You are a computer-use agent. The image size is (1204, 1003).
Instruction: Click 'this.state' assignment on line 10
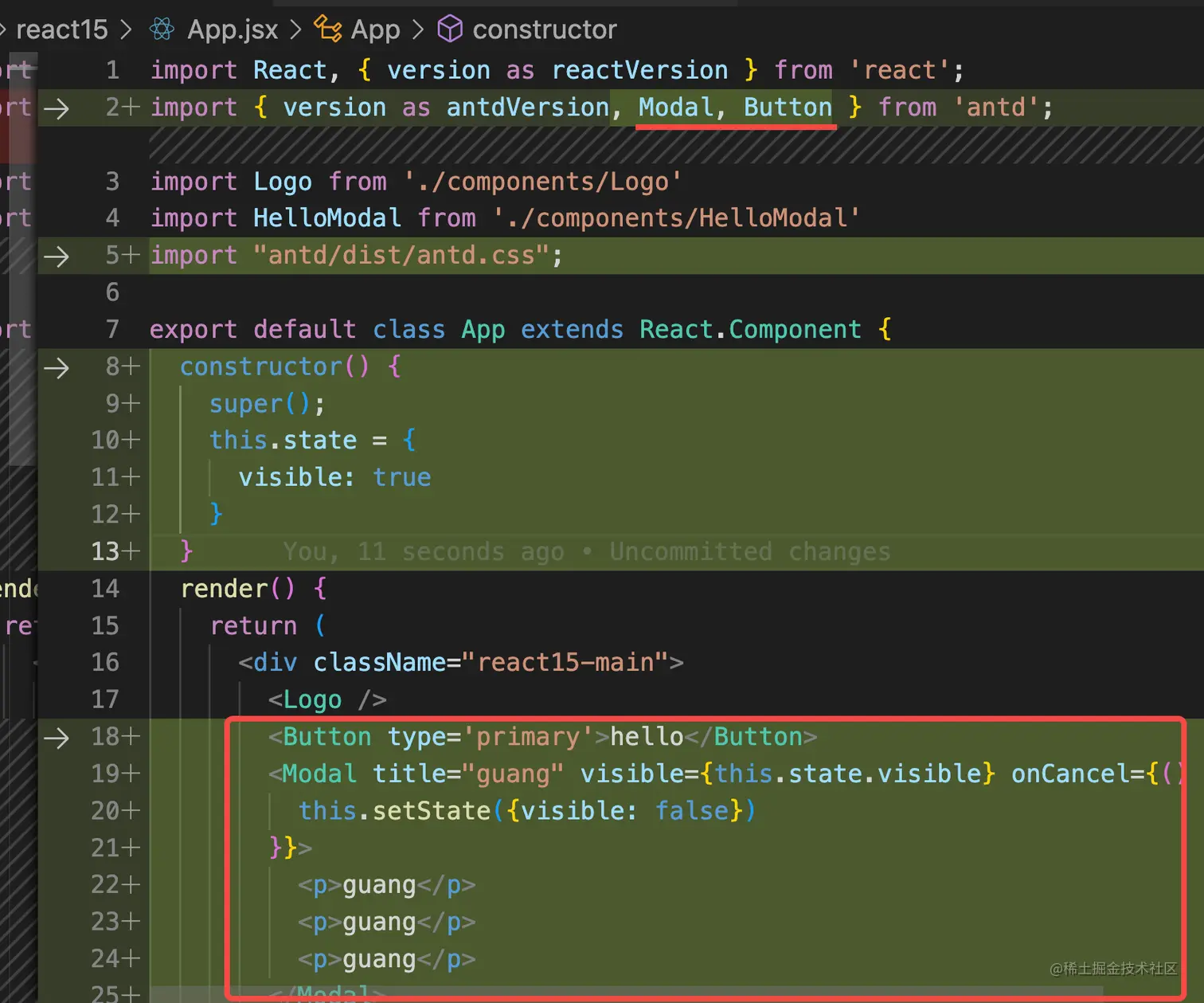click(x=283, y=440)
